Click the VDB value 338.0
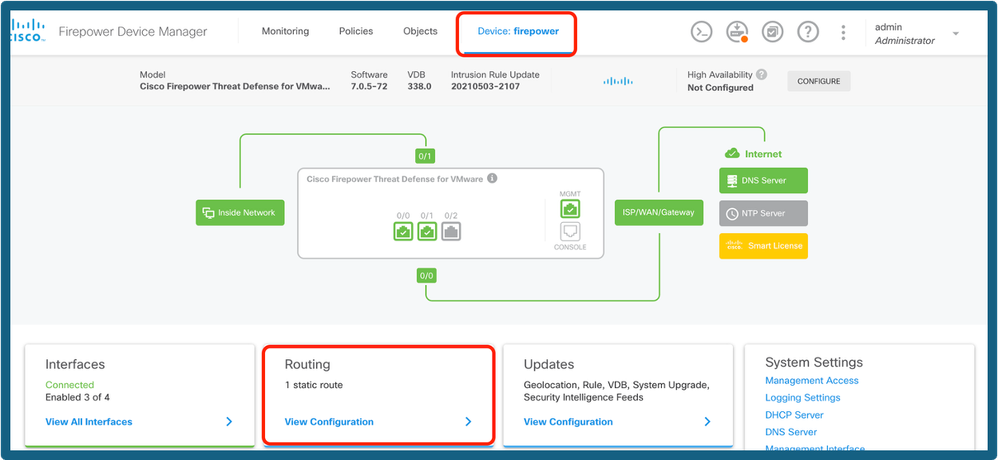Viewport: 998px width, 460px height. pos(419,87)
